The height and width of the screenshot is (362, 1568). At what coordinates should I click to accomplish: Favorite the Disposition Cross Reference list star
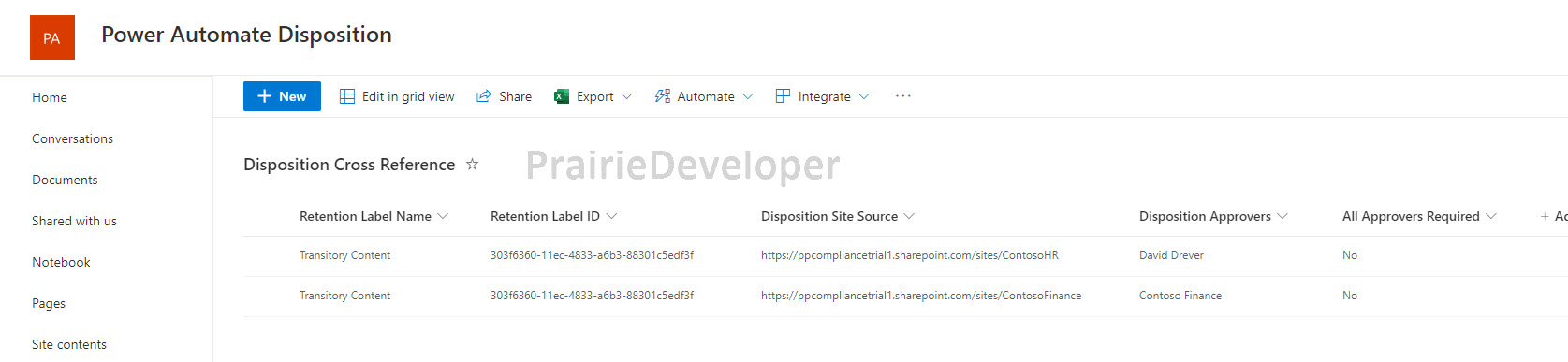473,165
